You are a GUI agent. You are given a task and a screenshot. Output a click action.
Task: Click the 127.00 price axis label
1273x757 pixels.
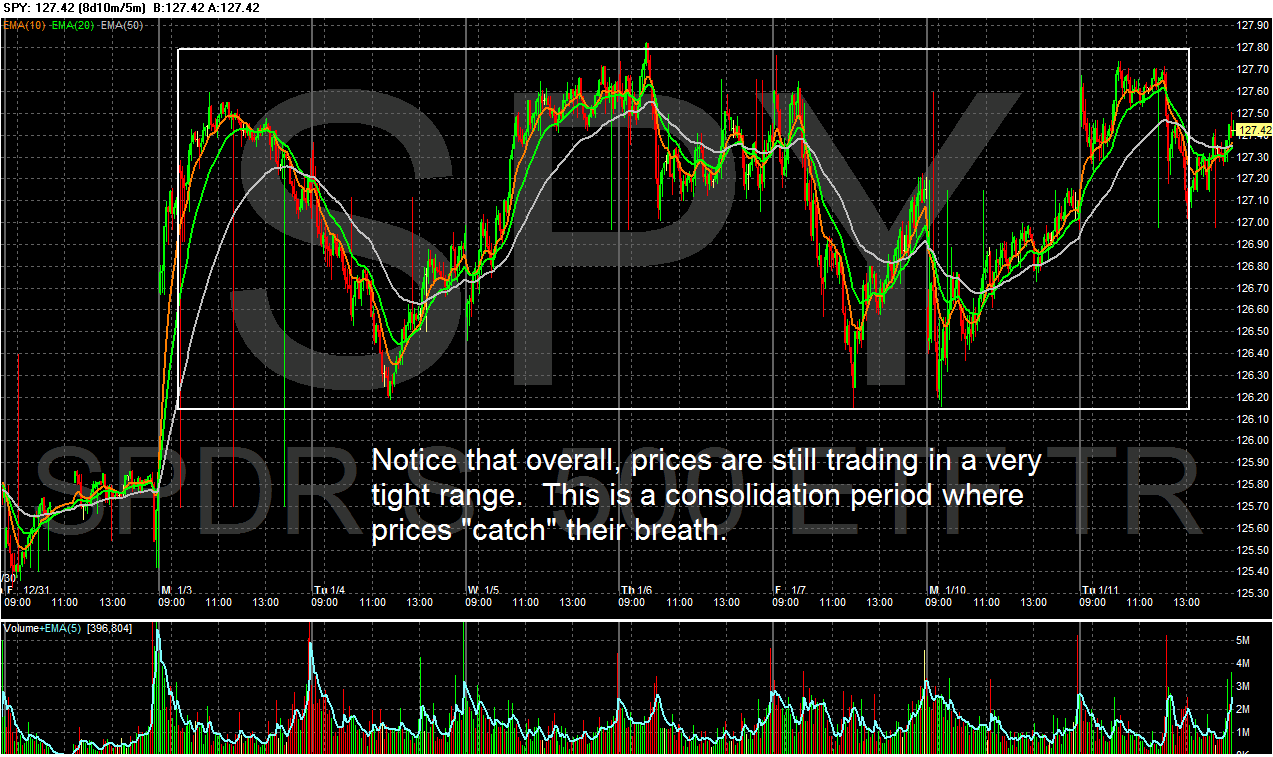pyautogui.click(x=1252, y=222)
